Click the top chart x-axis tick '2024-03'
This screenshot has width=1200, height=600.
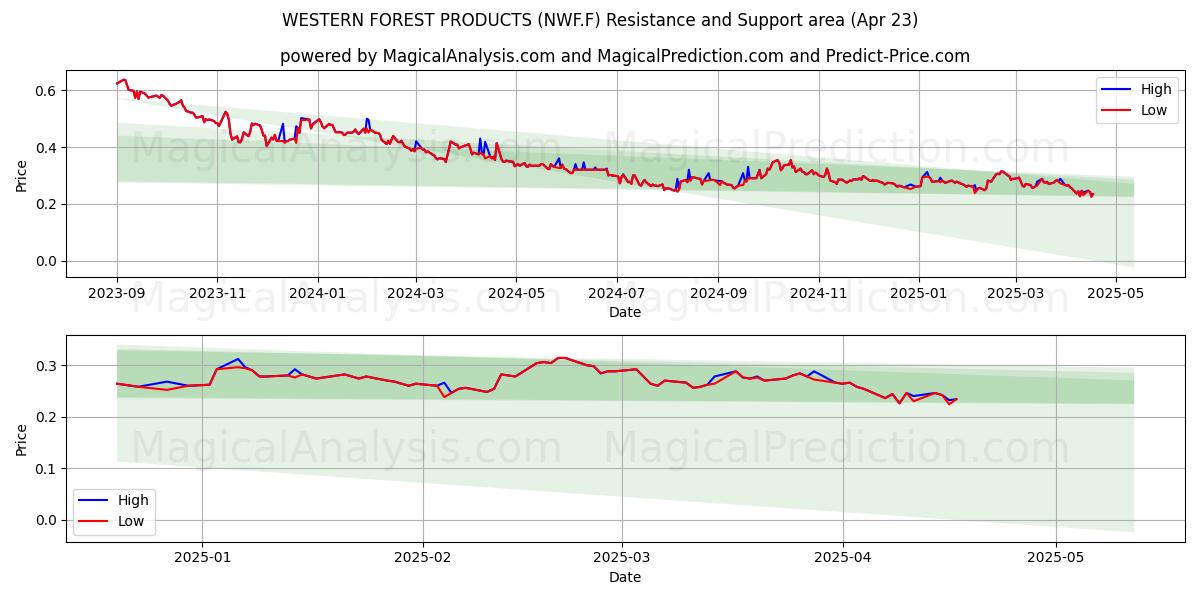[416, 294]
